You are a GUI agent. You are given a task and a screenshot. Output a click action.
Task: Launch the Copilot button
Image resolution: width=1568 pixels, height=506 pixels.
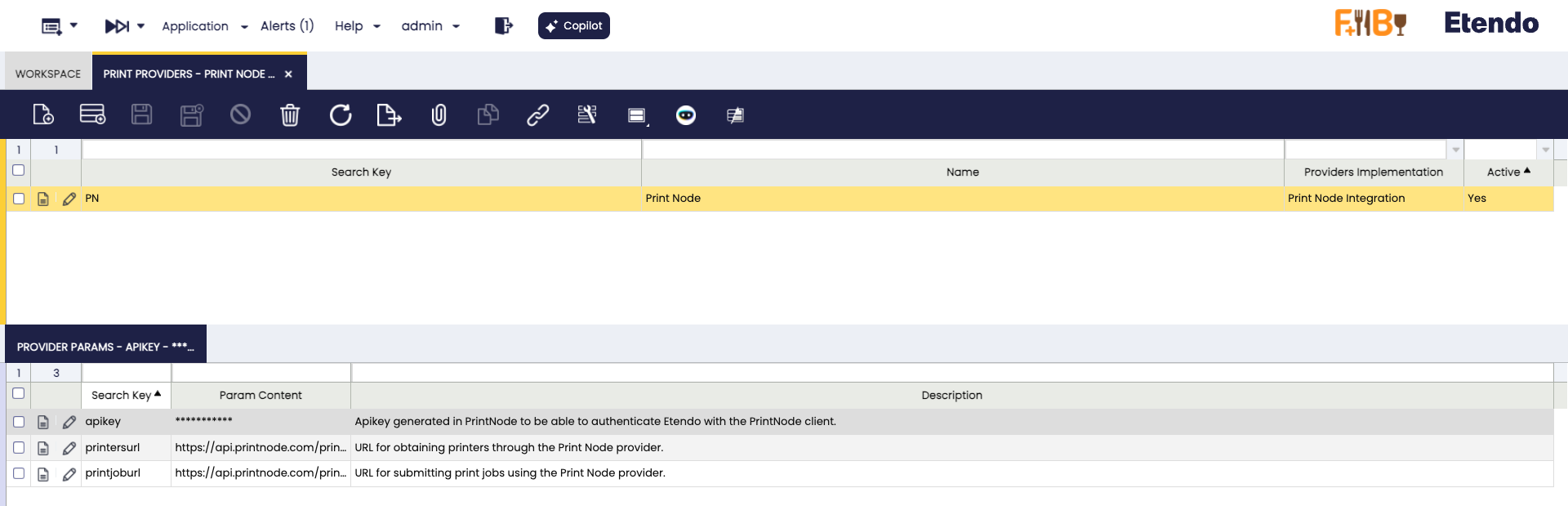click(x=574, y=26)
